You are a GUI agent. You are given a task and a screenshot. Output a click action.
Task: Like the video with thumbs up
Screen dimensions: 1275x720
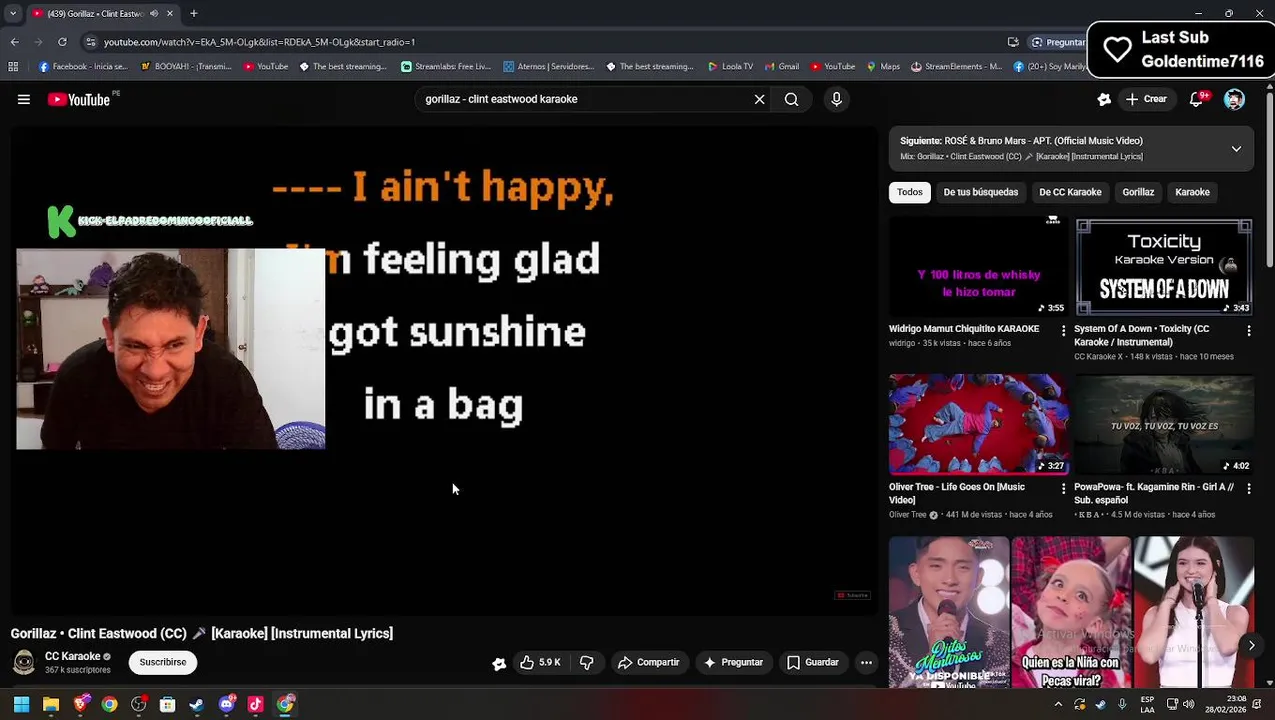(x=541, y=662)
